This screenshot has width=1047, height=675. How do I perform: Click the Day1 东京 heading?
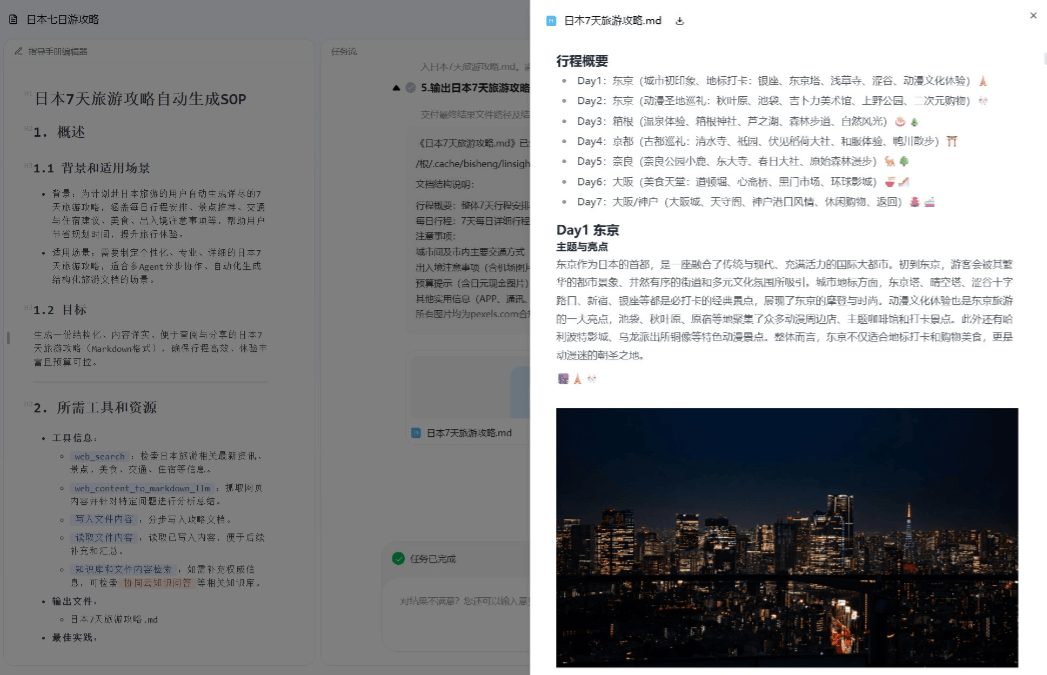pyautogui.click(x=587, y=230)
